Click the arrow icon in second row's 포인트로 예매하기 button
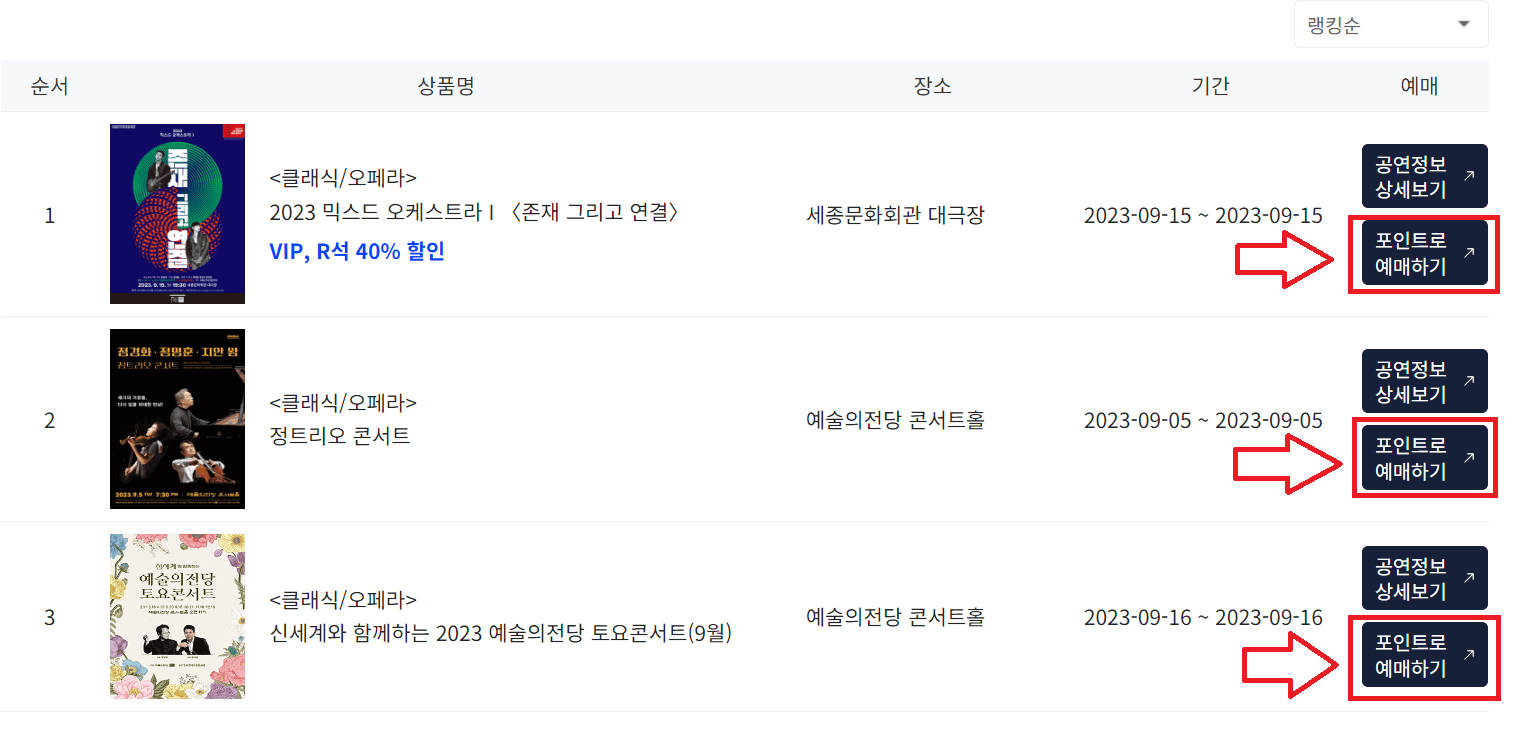Screen dimensions: 1521x731 1469,458
